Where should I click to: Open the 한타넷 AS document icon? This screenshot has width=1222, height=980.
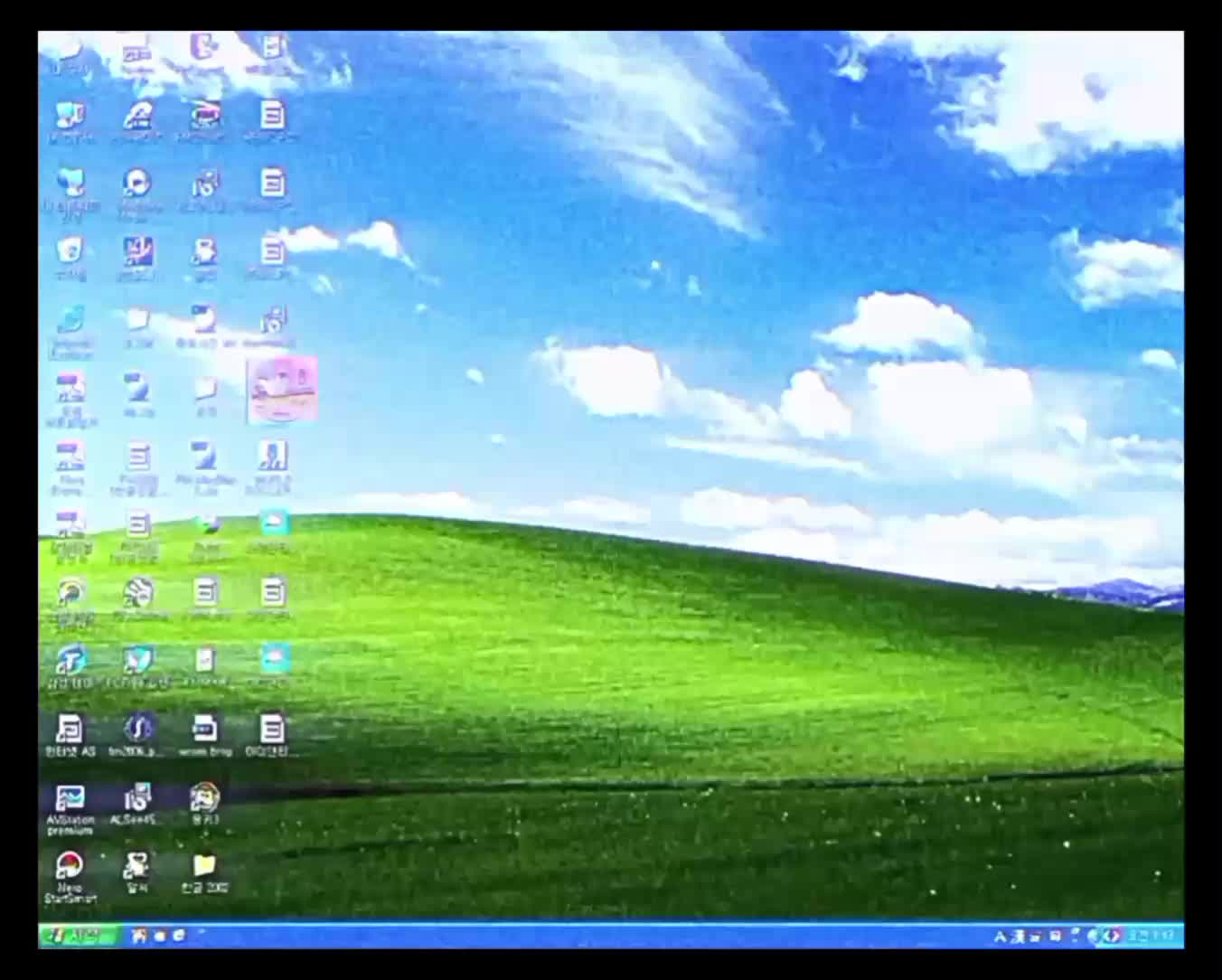click(x=70, y=735)
